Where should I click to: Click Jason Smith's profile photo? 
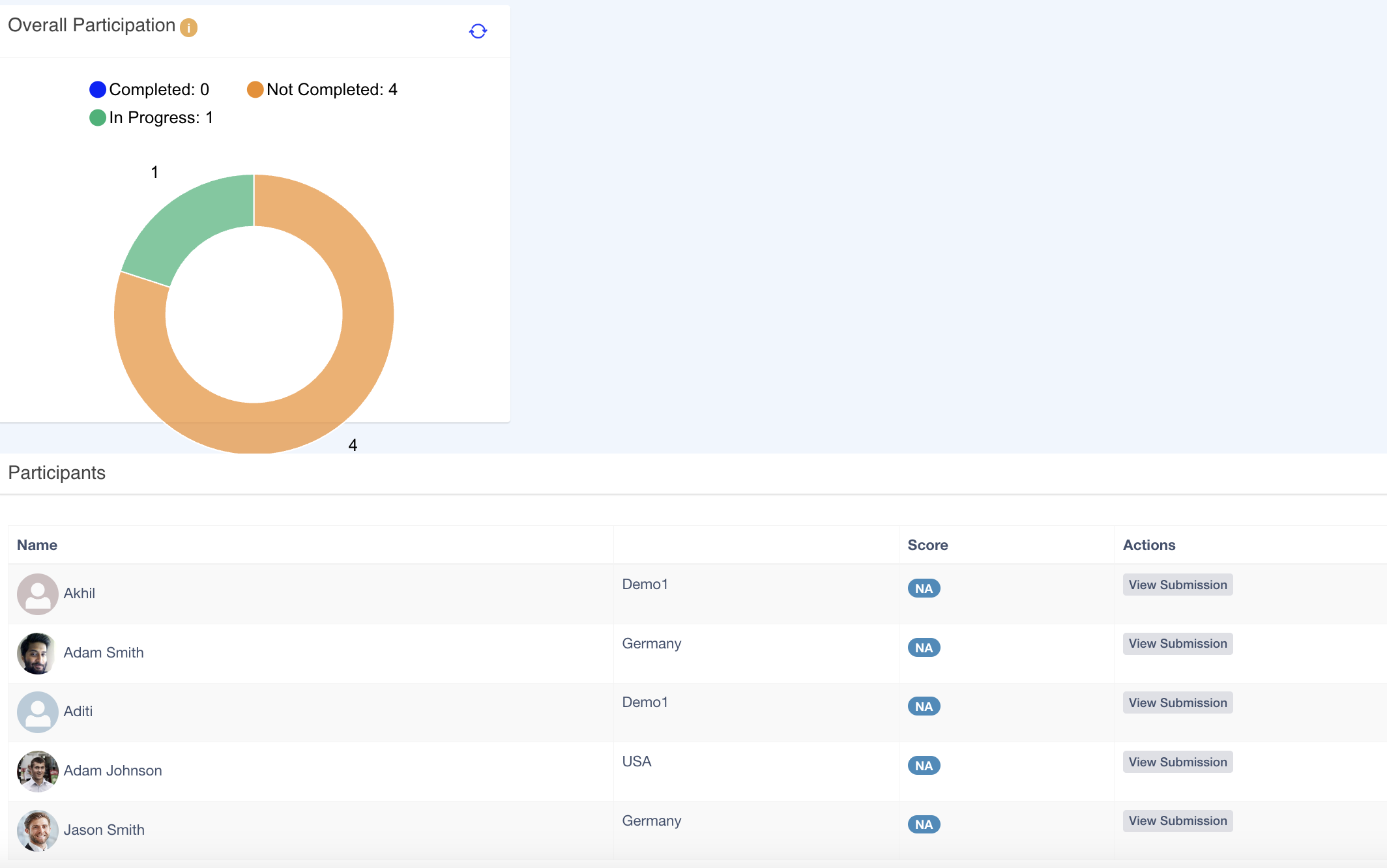coord(37,830)
